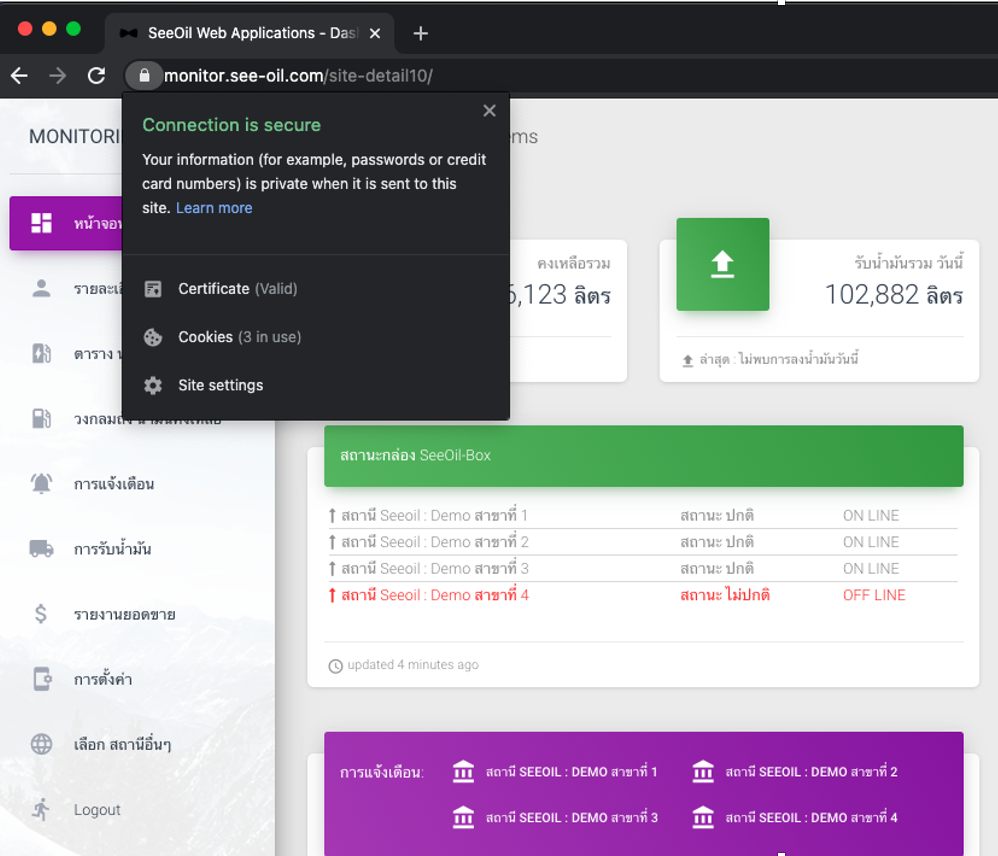Click the padlock icon in address bar
998x856 pixels.
(x=144, y=76)
